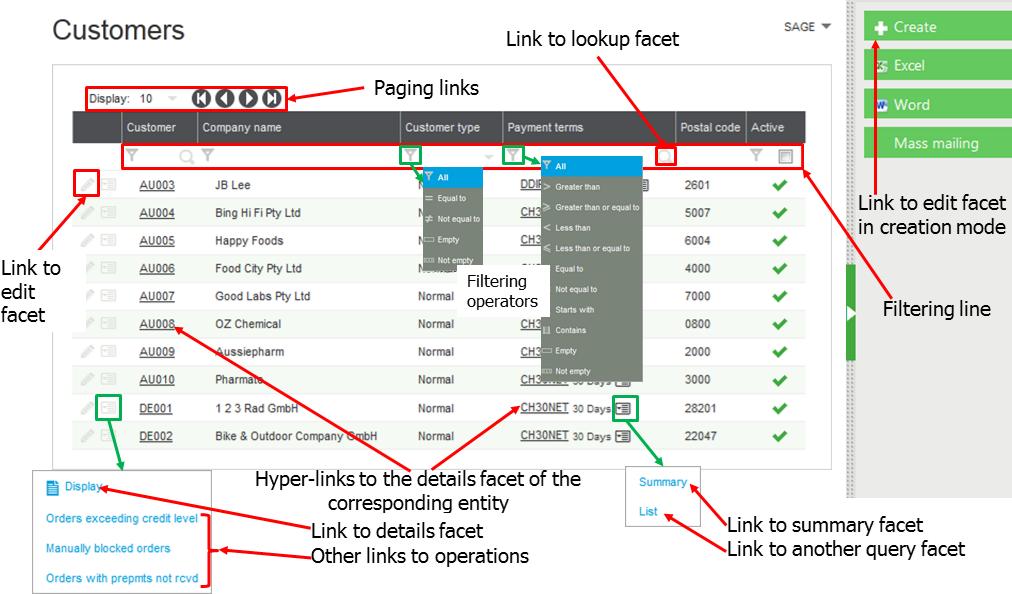Viewport: 1012px width, 594px height.
Task: Click the magnifier lookup icon in the Customer filter
Action: point(185,156)
